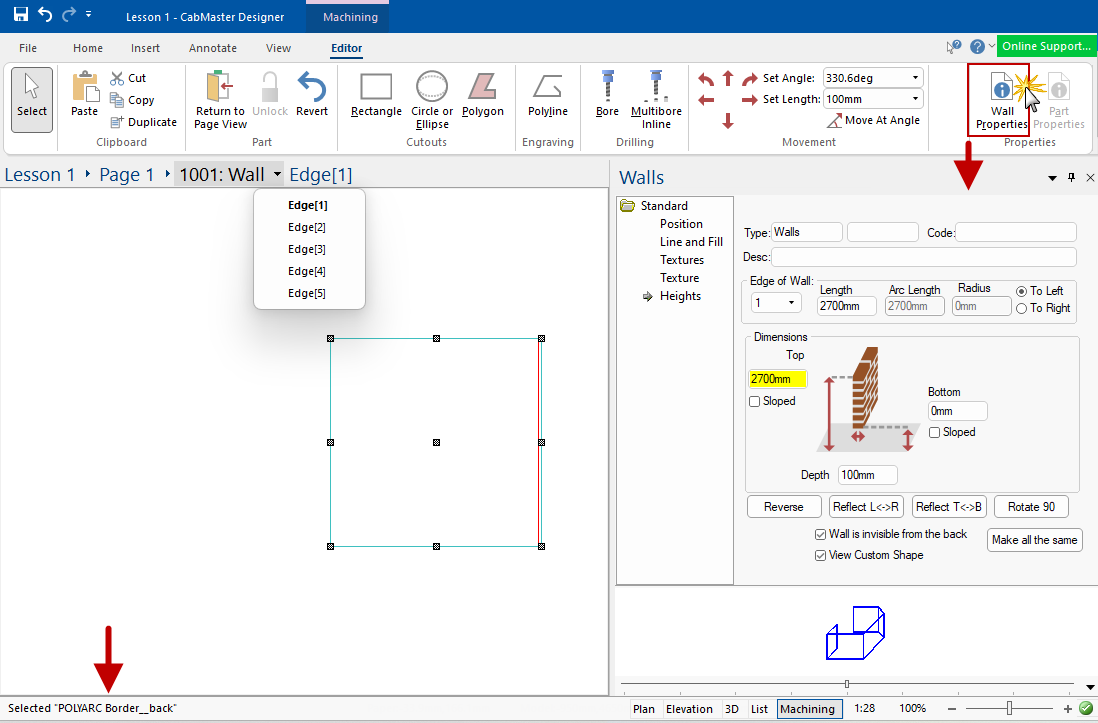
Task: Switch to the Home ribbon tab
Action: pyautogui.click(x=88, y=47)
